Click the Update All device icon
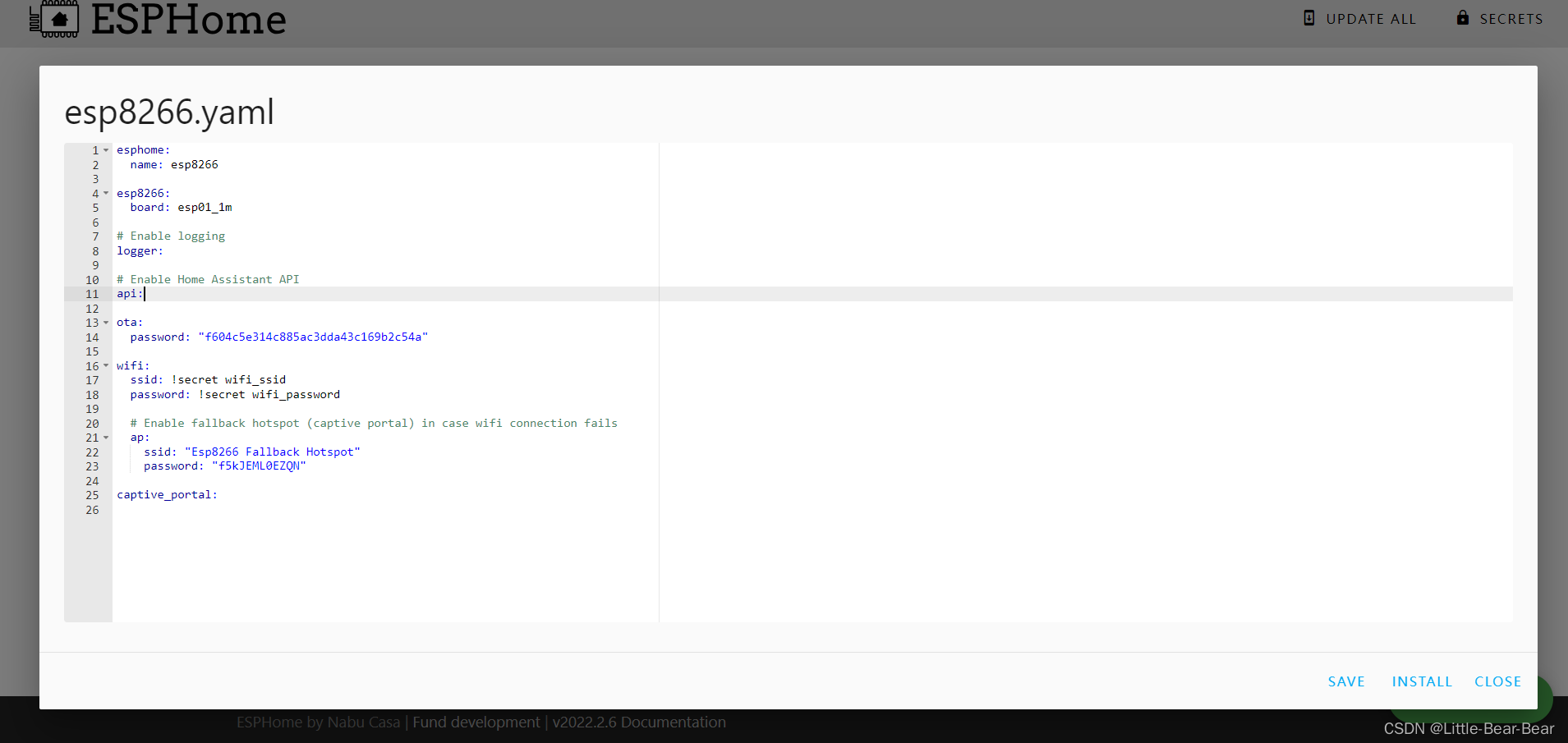The width and height of the screenshot is (1568, 743). [x=1309, y=18]
